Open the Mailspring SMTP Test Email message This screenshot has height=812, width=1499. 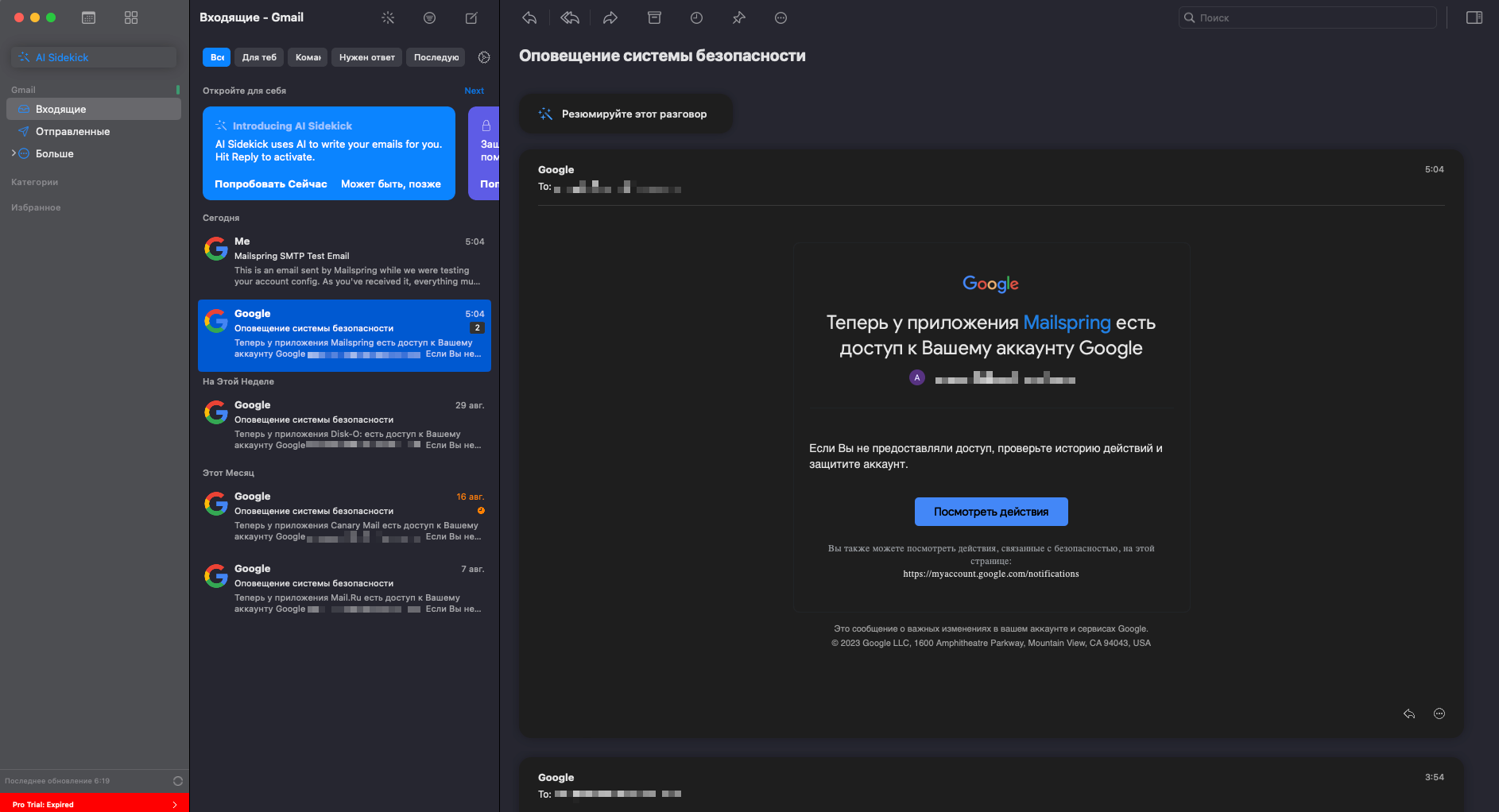(x=344, y=262)
